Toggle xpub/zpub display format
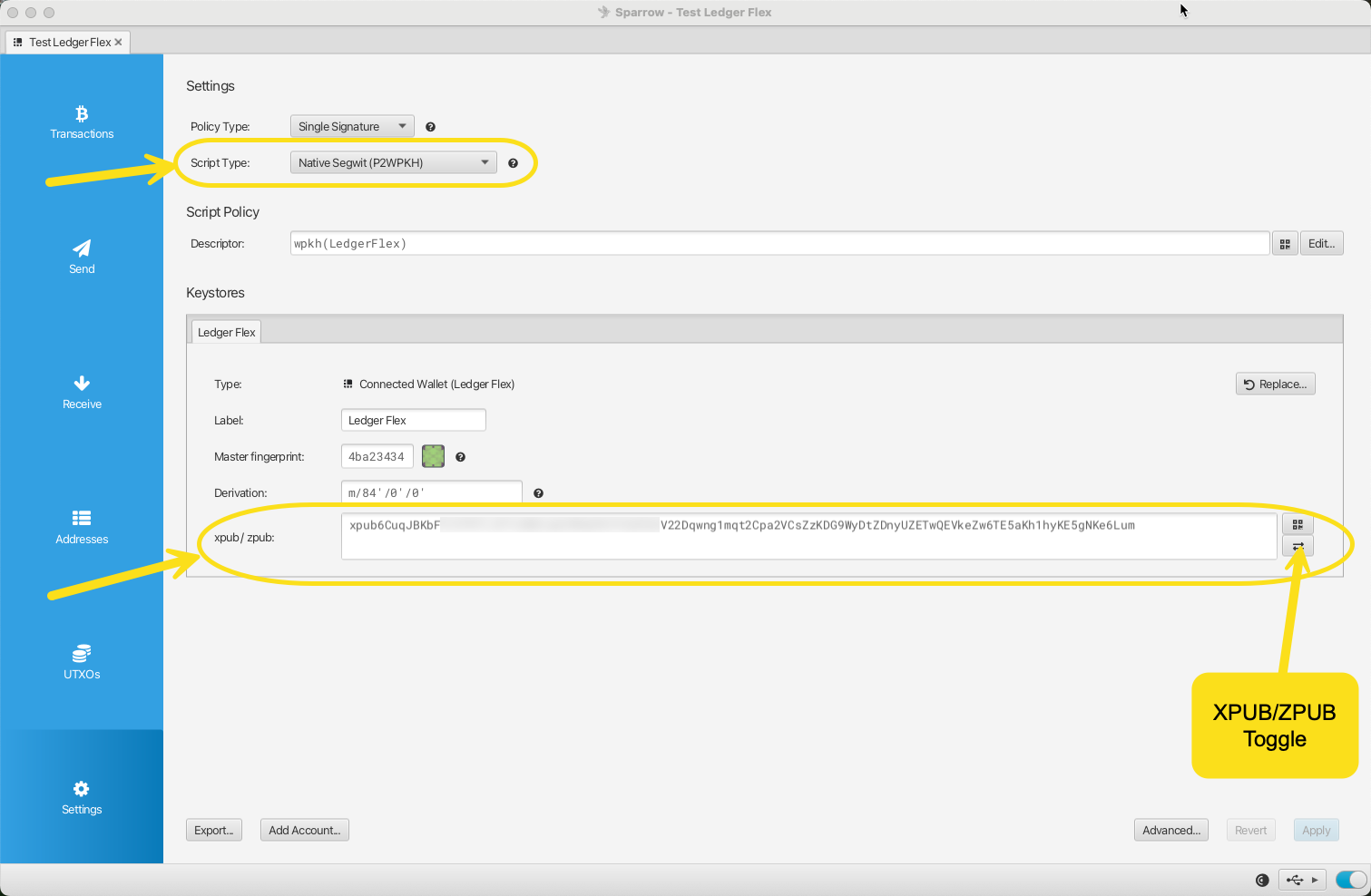This screenshot has width=1371, height=896. click(1298, 546)
